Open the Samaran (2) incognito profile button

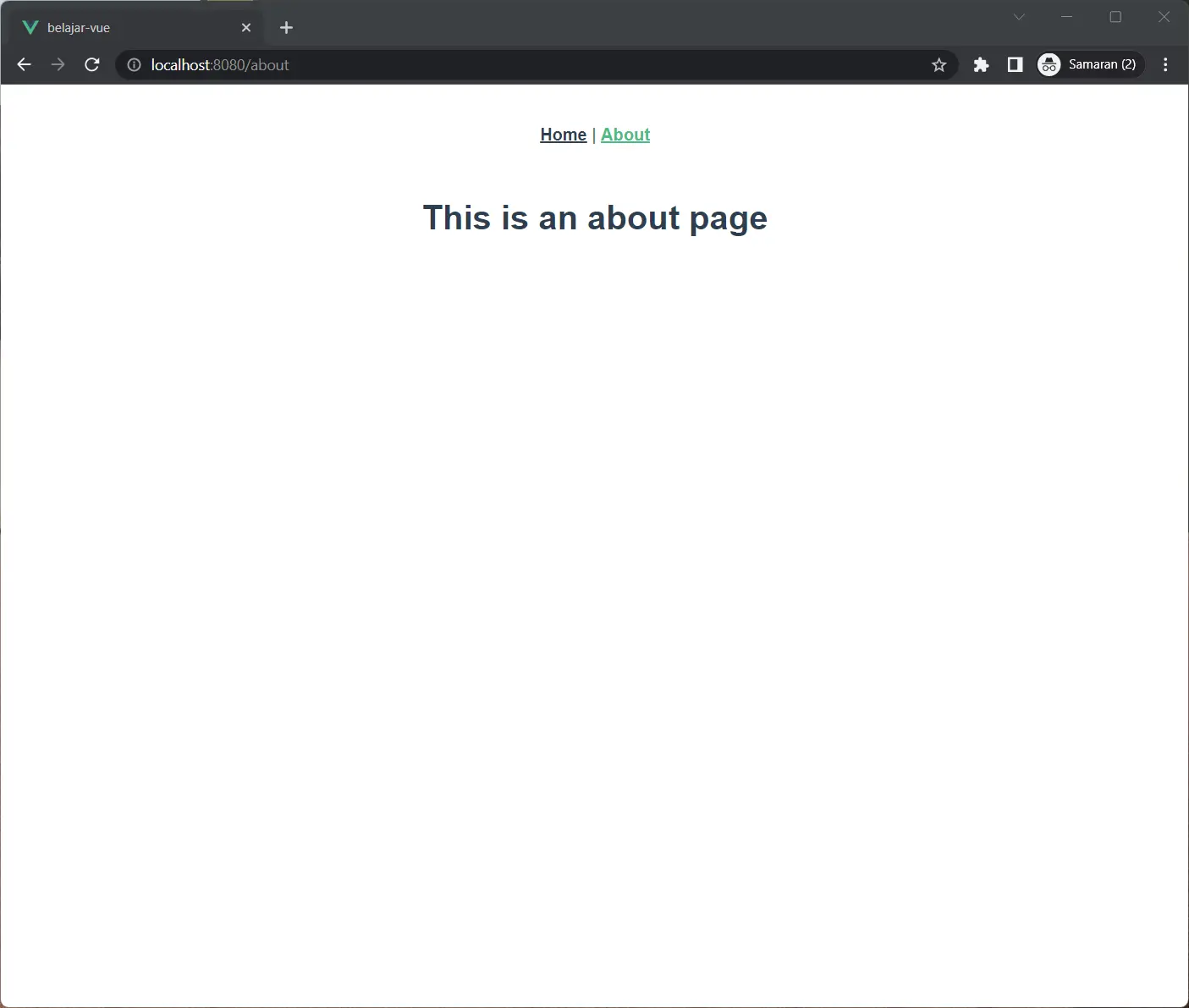click(1090, 64)
